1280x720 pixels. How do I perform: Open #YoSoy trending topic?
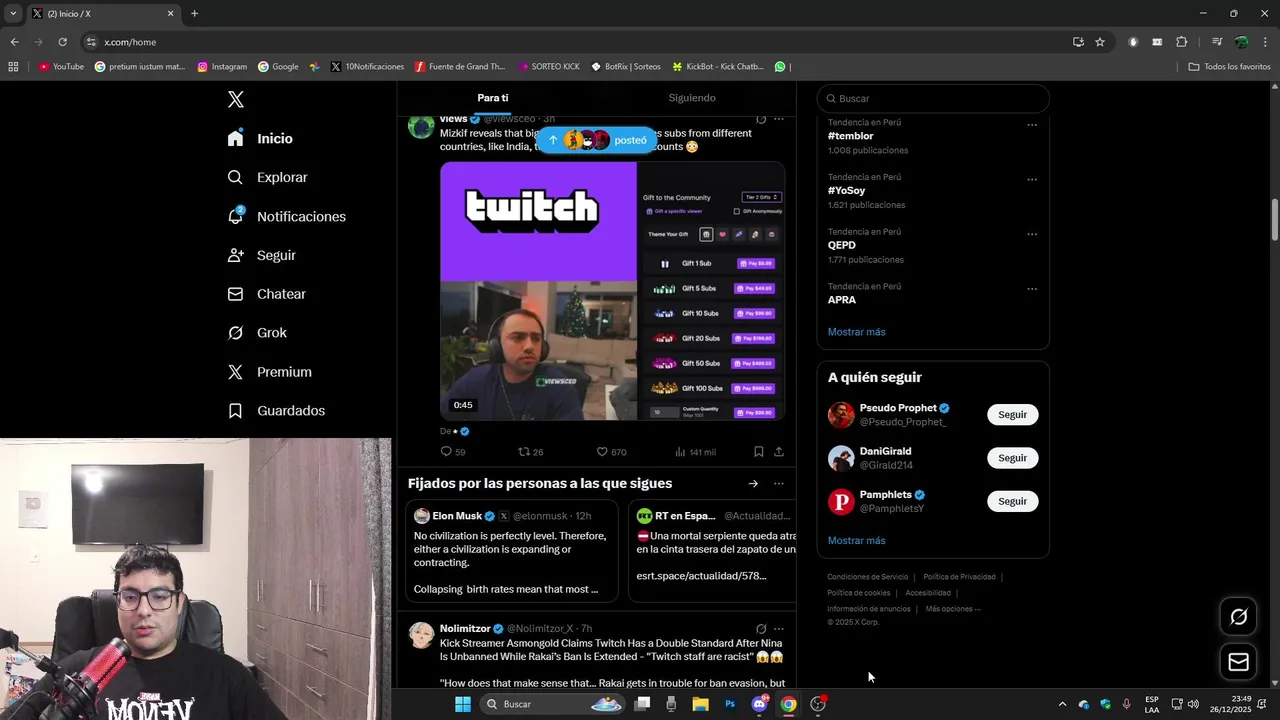click(x=846, y=191)
